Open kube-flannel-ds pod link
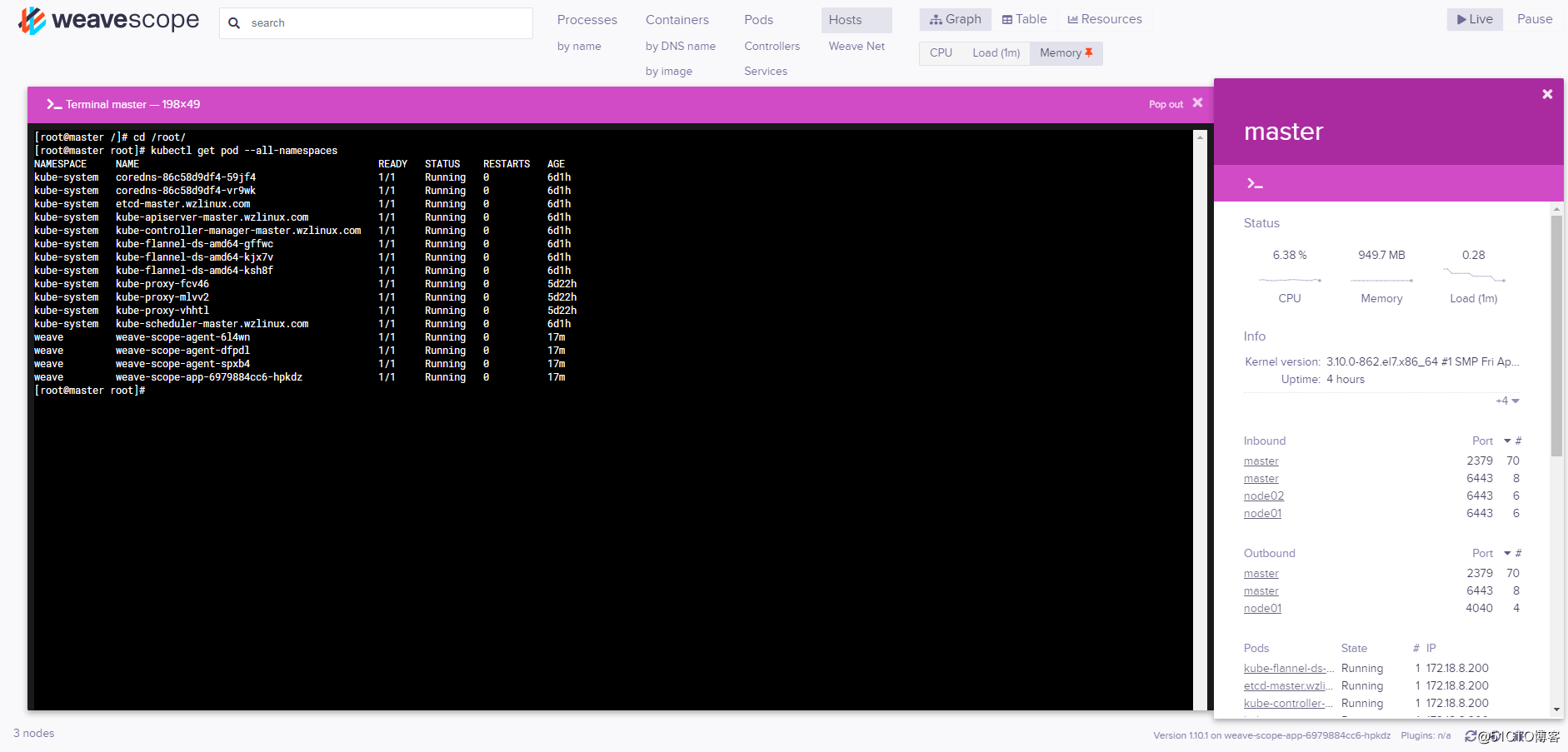 1288,669
